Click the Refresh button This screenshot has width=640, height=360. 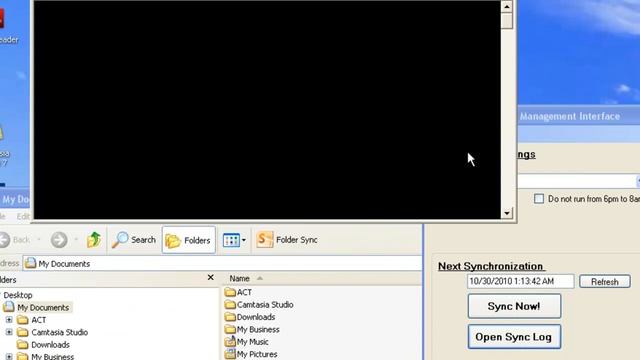[604, 282]
